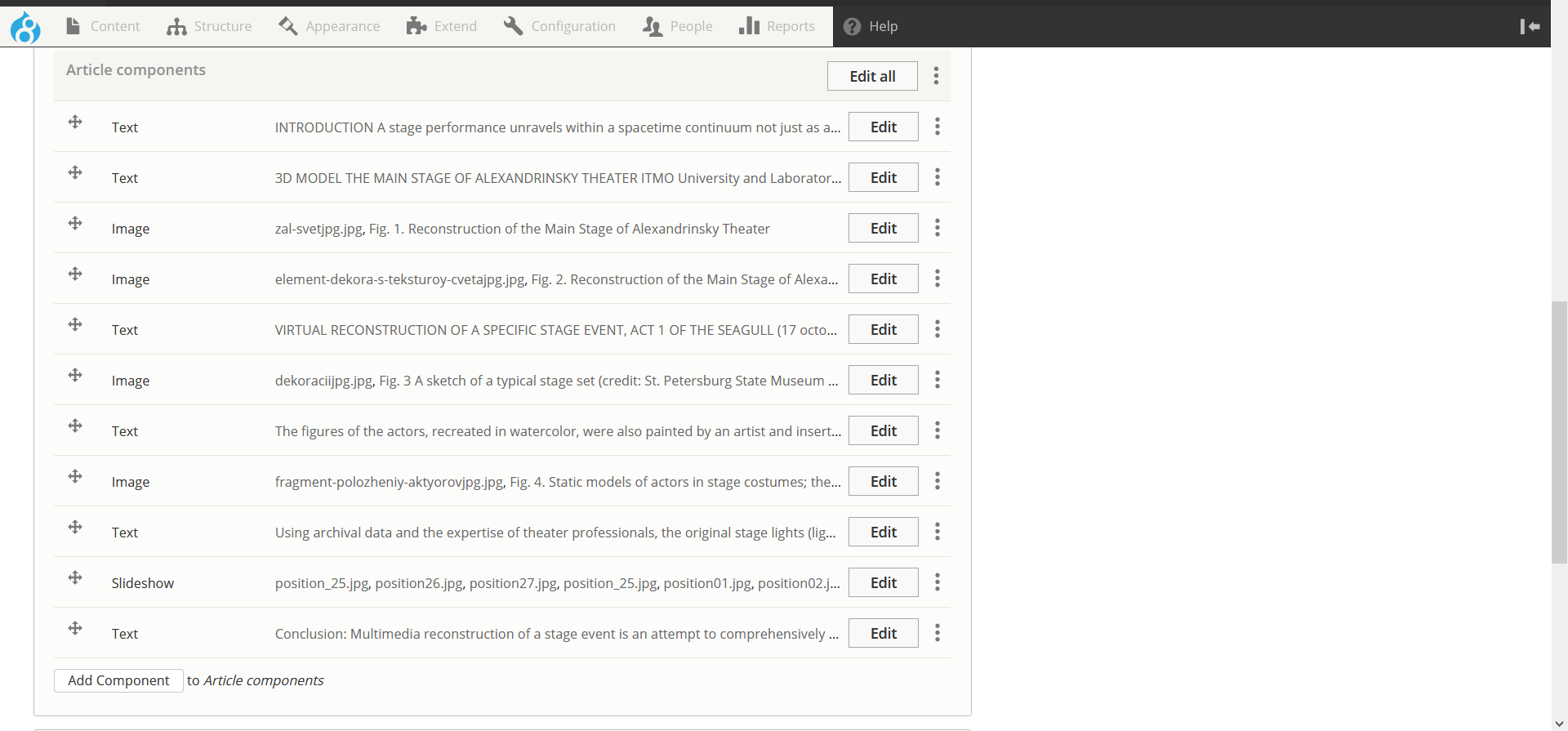The height and width of the screenshot is (731, 1568).
Task: Open three-dot menu for 3D MODEL text row
Action: tap(937, 177)
